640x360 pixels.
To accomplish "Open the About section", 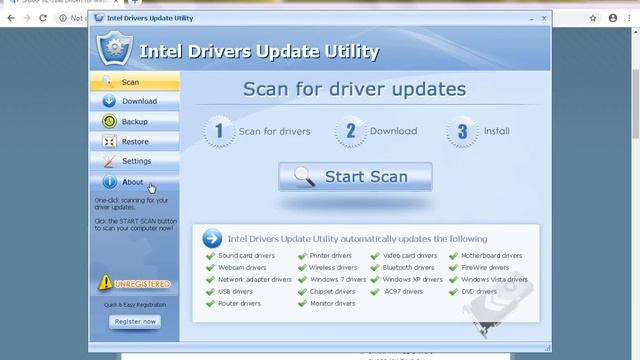I will click(134, 182).
